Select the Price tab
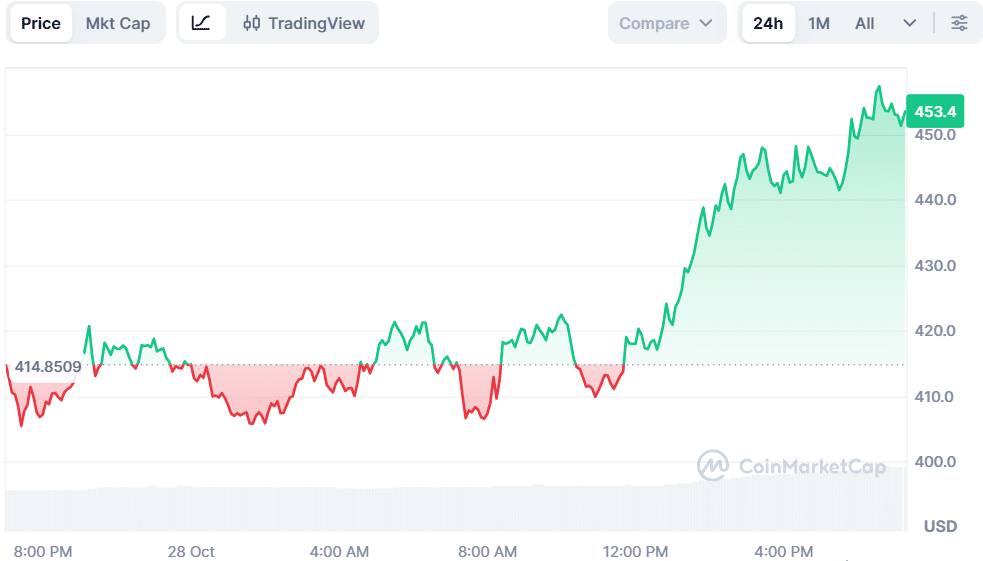983x561 pixels. (41, 23)
